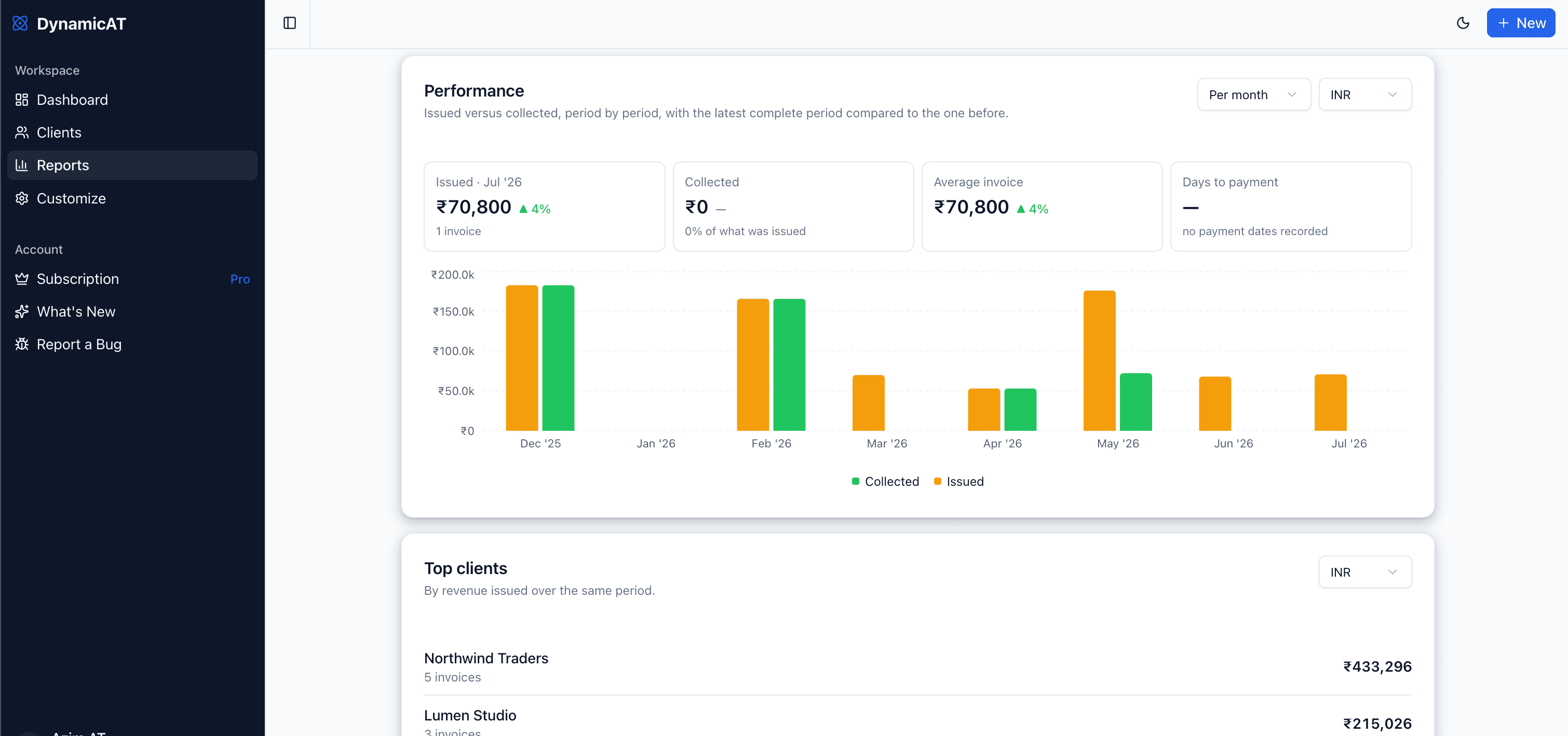Click the Top clients heading

point(466,568)
